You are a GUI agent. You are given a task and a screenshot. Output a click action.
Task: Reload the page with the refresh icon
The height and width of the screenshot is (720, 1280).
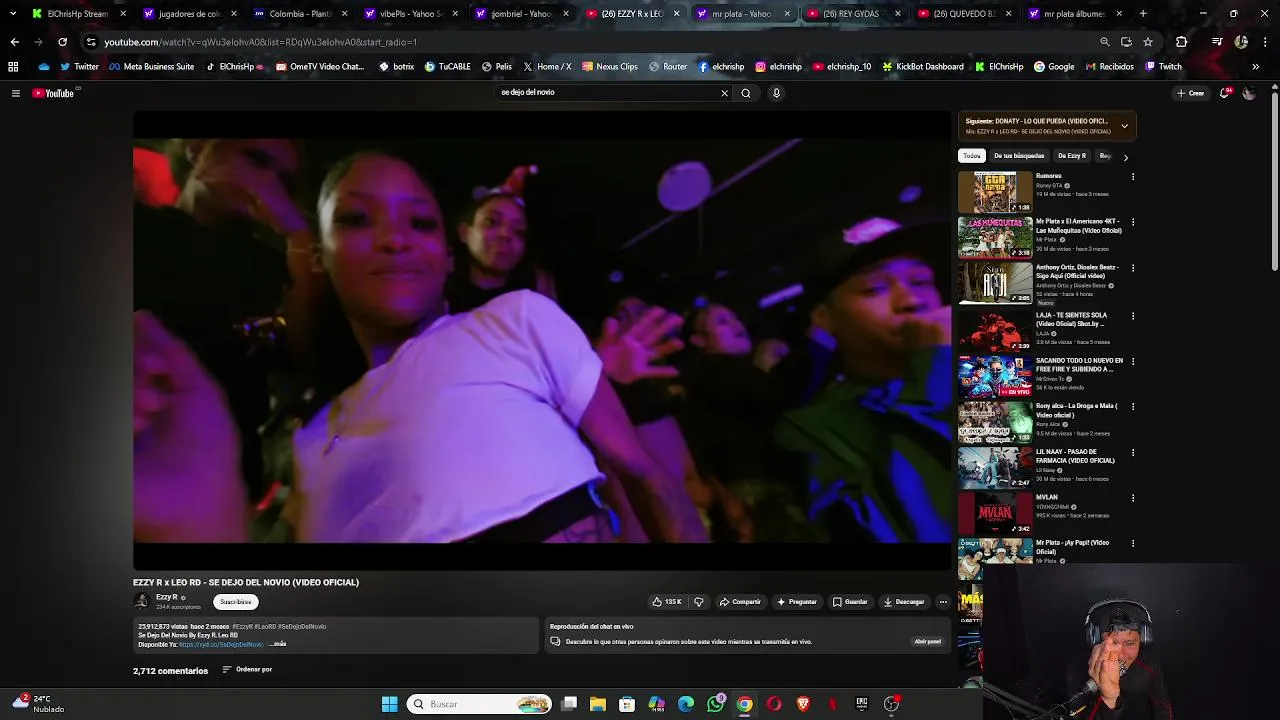[x=62, y=42]
